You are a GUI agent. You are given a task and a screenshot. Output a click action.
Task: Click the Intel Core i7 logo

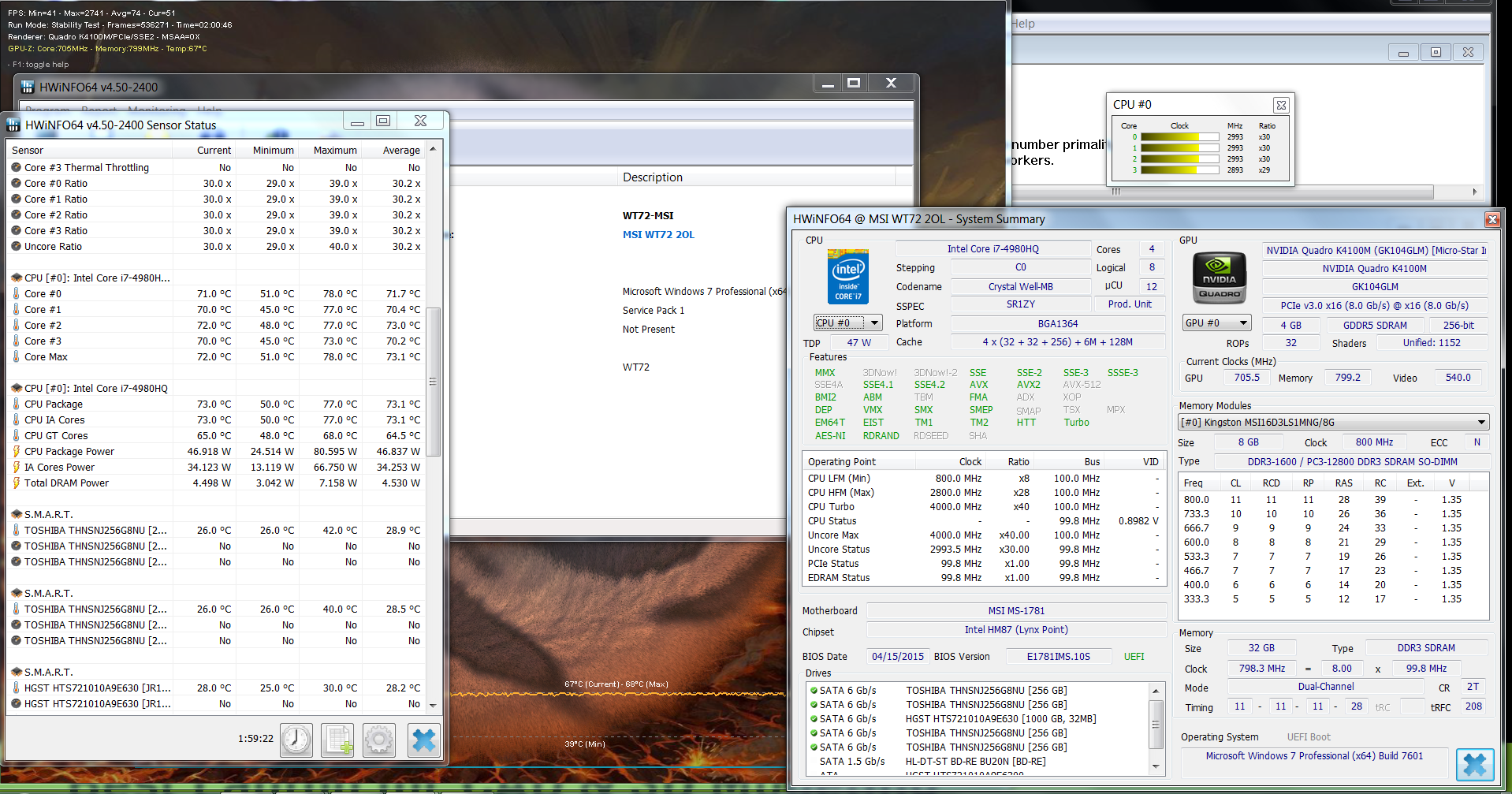pyautogui.click(x=848, y=277)
